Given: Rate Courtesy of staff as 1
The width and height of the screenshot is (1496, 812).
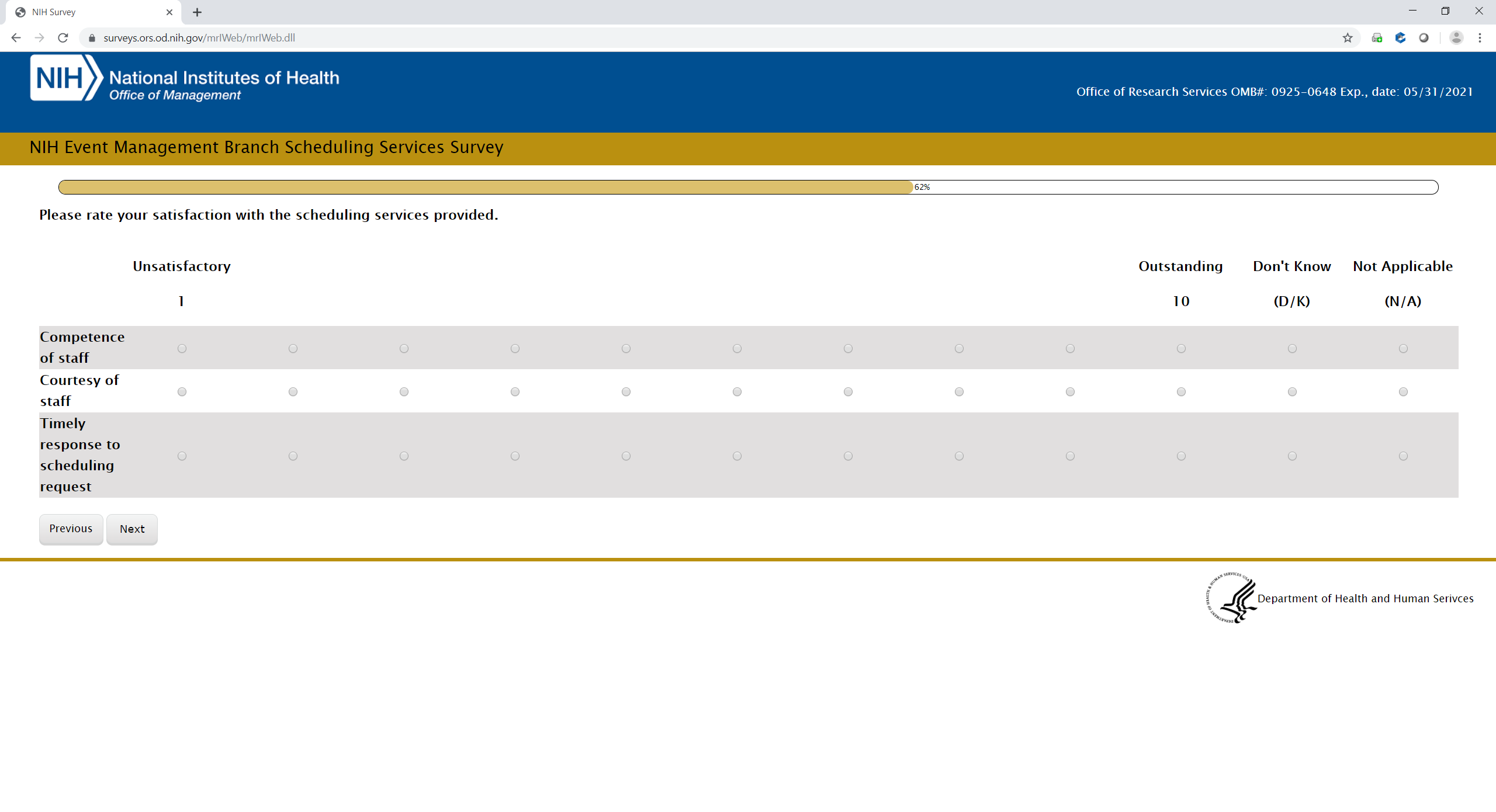Looking at the screenshot, I should (x=182, y=392).
